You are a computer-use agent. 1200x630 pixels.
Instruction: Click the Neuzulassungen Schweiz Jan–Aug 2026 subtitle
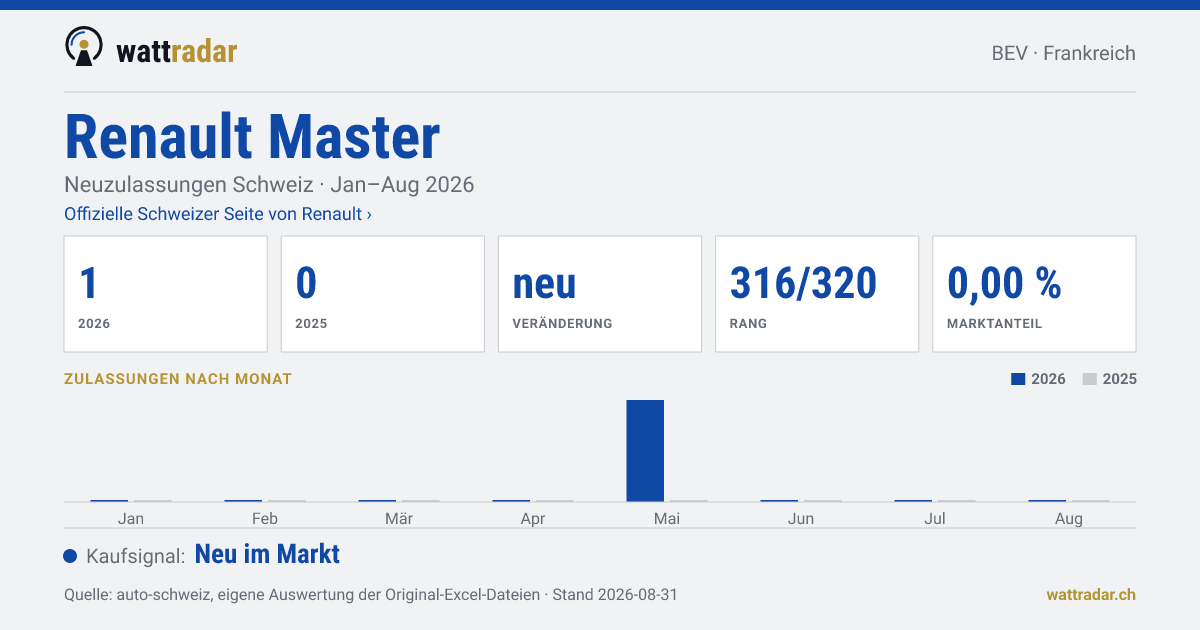click(x=269, y=185)
